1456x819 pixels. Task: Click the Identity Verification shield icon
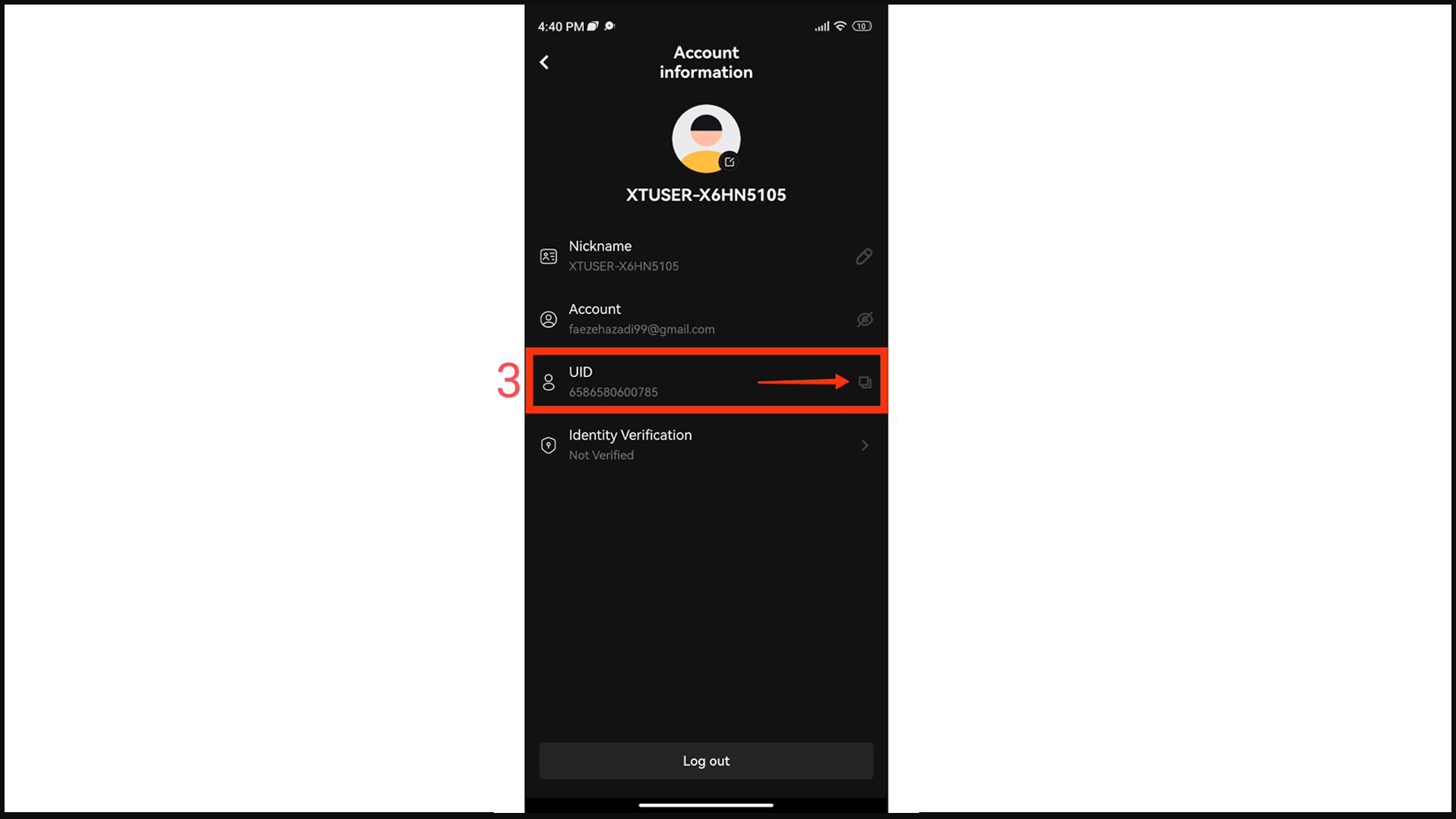549,445
